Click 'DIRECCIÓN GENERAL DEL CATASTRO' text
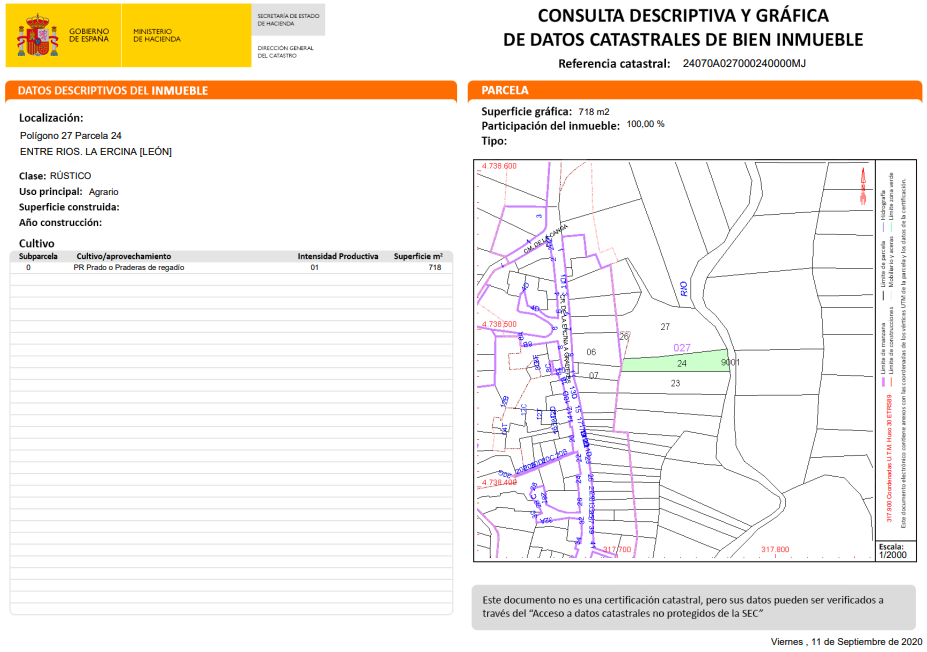 tap(286, 52)
